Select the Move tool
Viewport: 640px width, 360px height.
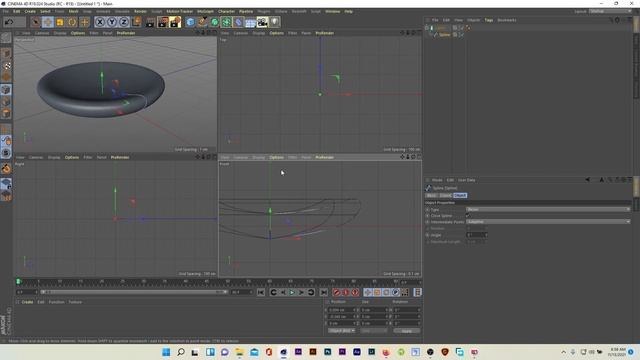click(48, 22)
